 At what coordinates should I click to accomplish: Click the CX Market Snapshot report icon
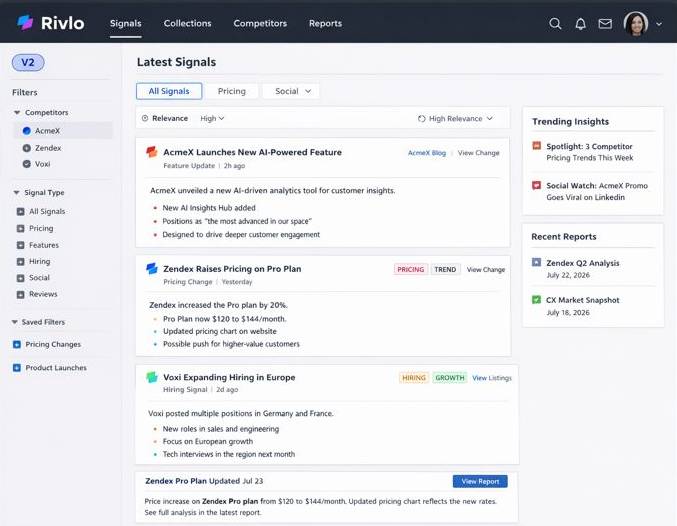click(536, 299)
